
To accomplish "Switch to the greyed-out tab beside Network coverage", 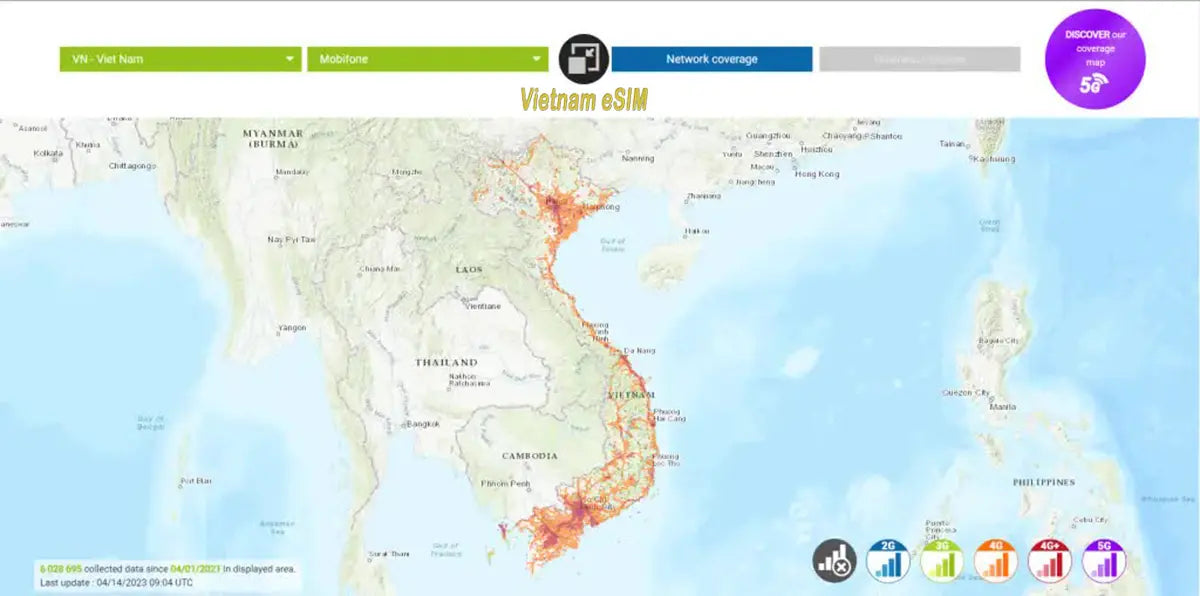I will click(x=919, y=59).
